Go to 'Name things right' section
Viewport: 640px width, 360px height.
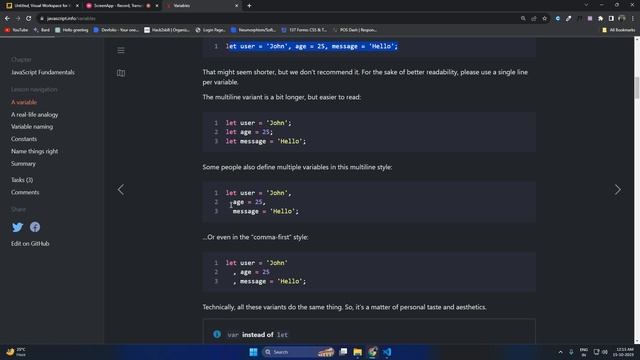coord(35,151)
